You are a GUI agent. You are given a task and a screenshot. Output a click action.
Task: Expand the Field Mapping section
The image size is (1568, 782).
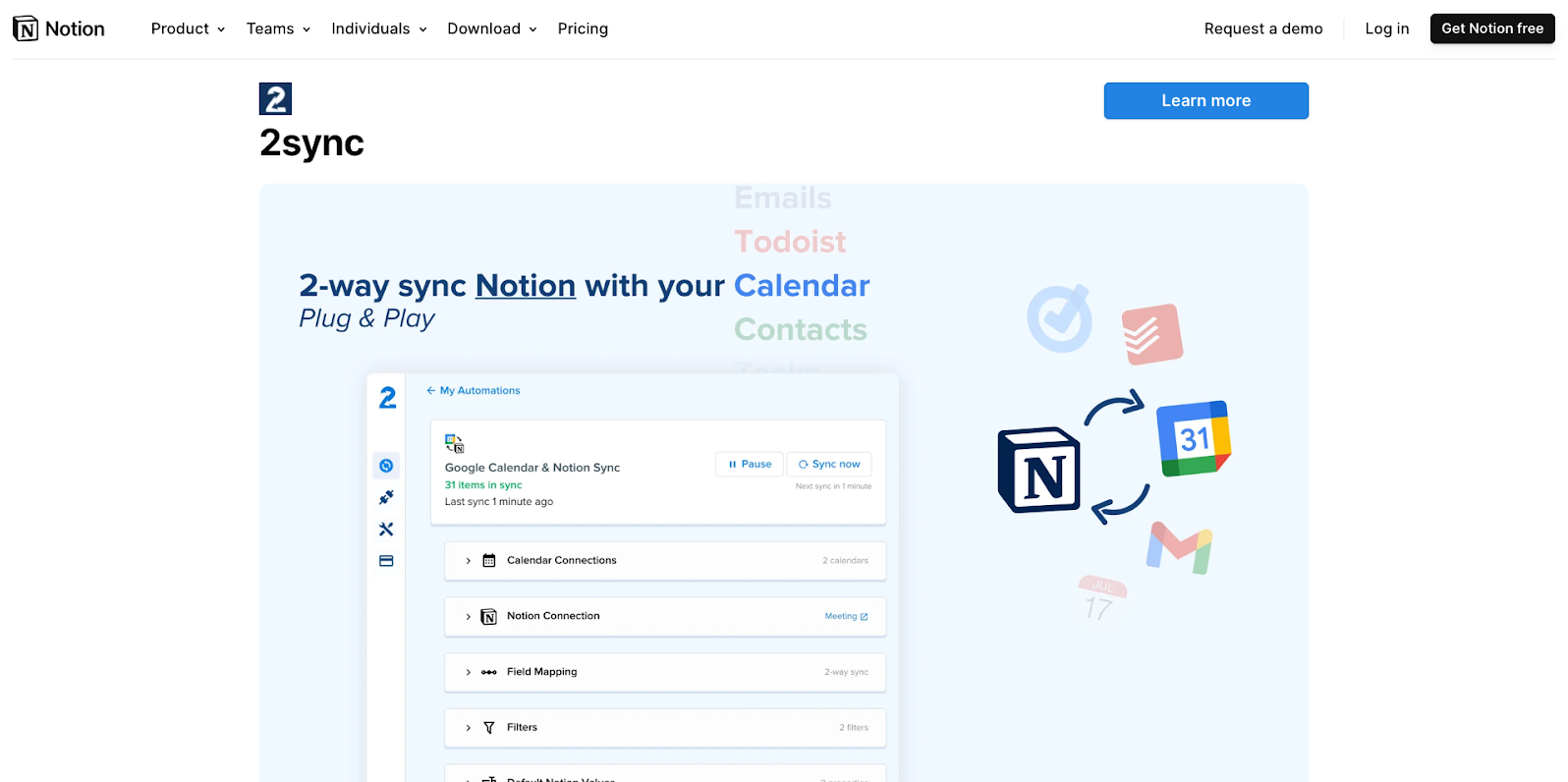pyautogui.click(x=468, y=673)
